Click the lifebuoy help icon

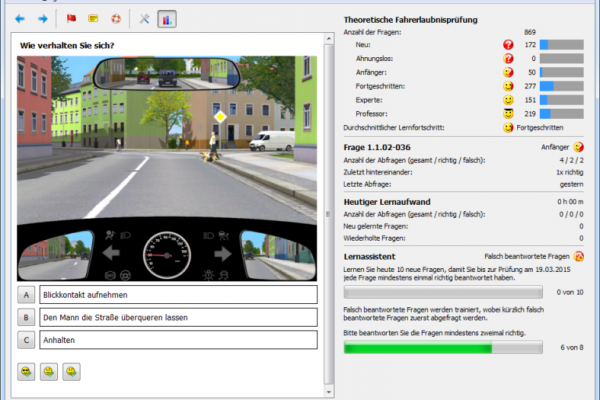point(115,18)
